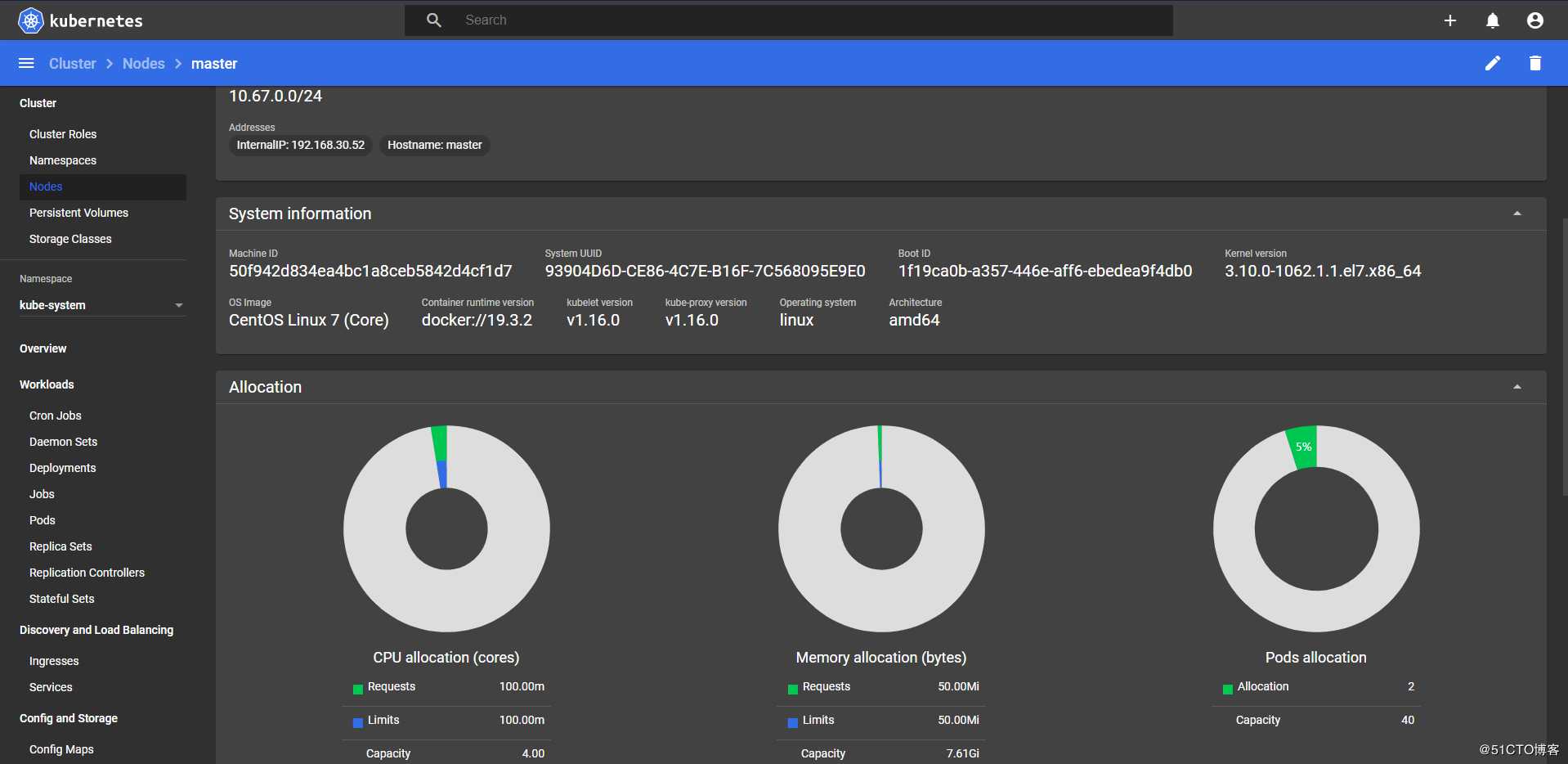The width and height of the screenshot is (1568, 764).
Task: Click green Pods Allocation legend swatch
Action: pos(1227,690)
